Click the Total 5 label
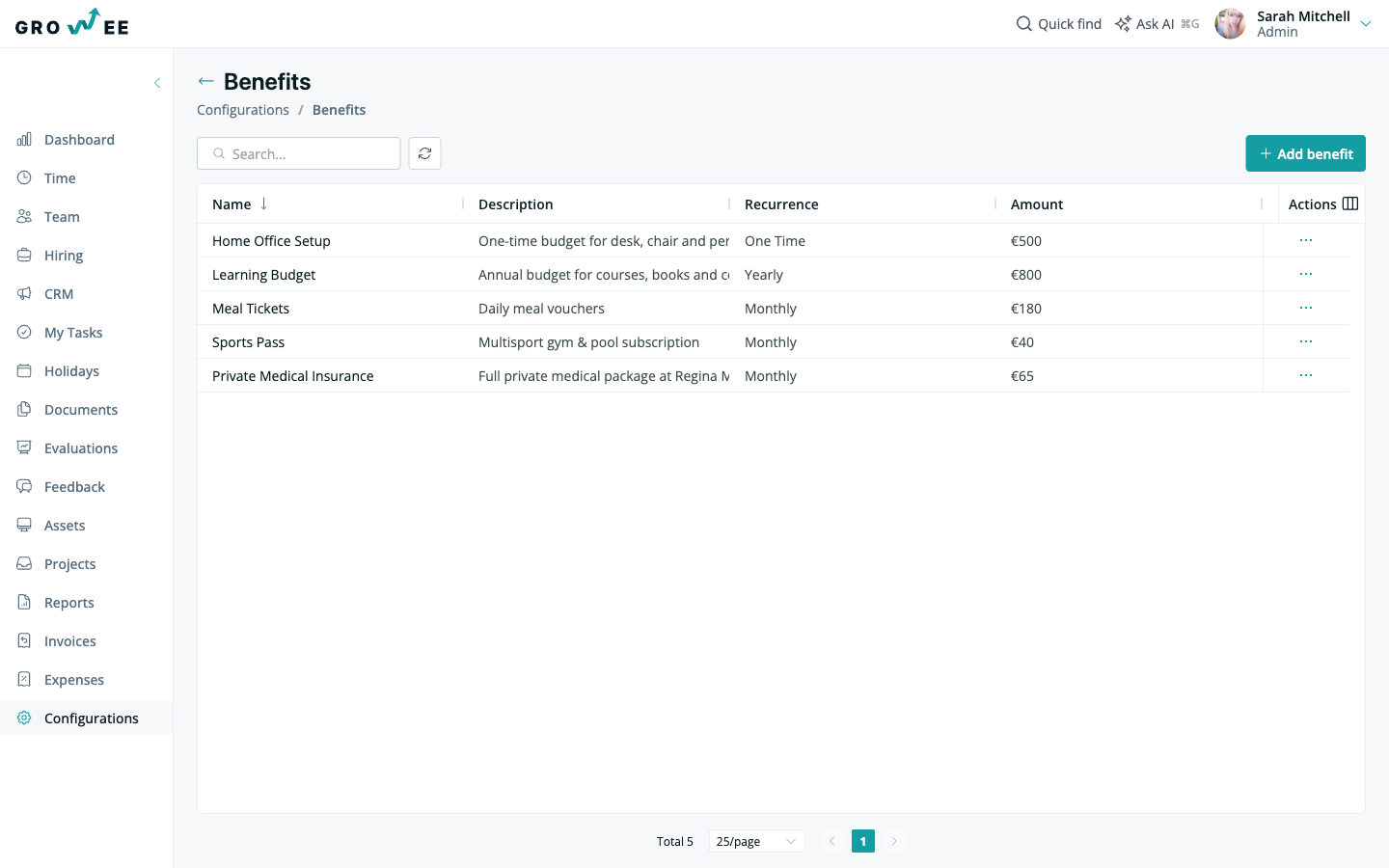The width and height of the screenshot is (1389, 868). (x=675, y=842)
